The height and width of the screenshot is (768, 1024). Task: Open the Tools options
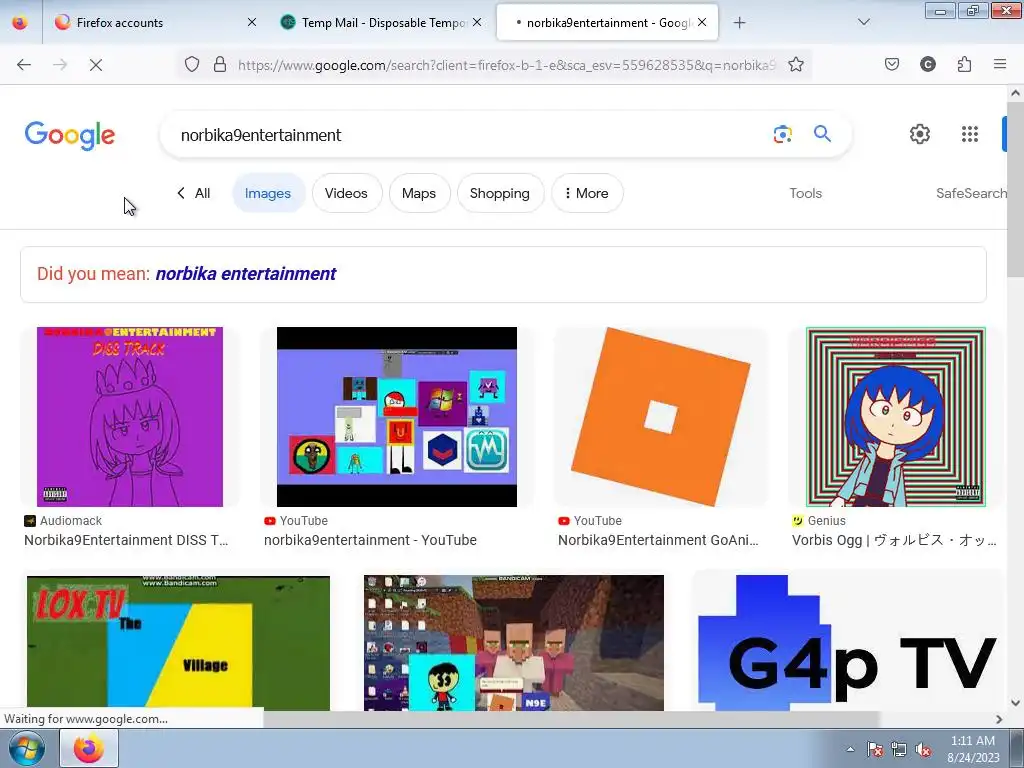tap(805, 193)
